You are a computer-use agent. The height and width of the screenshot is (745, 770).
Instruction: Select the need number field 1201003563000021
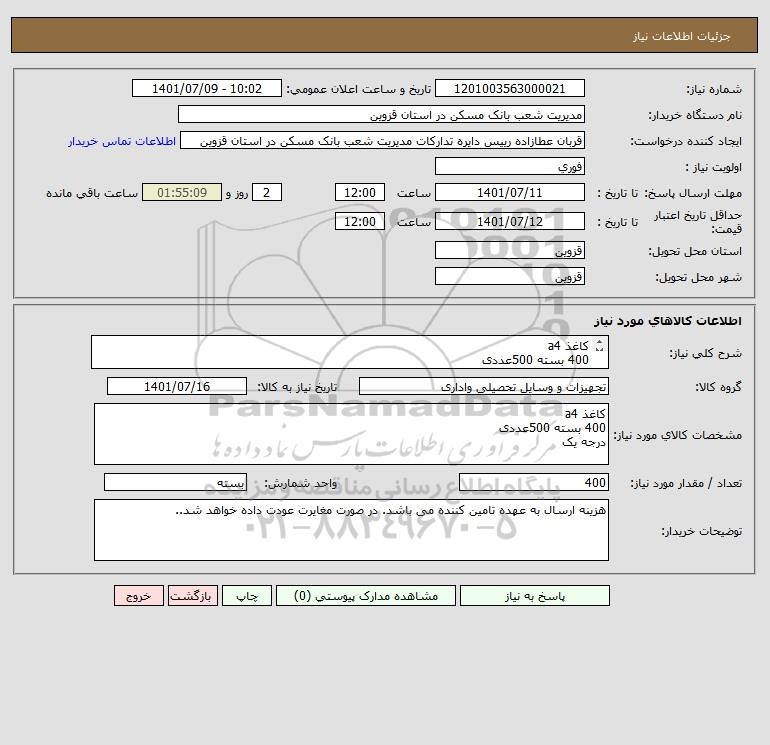tap(510, 88)
